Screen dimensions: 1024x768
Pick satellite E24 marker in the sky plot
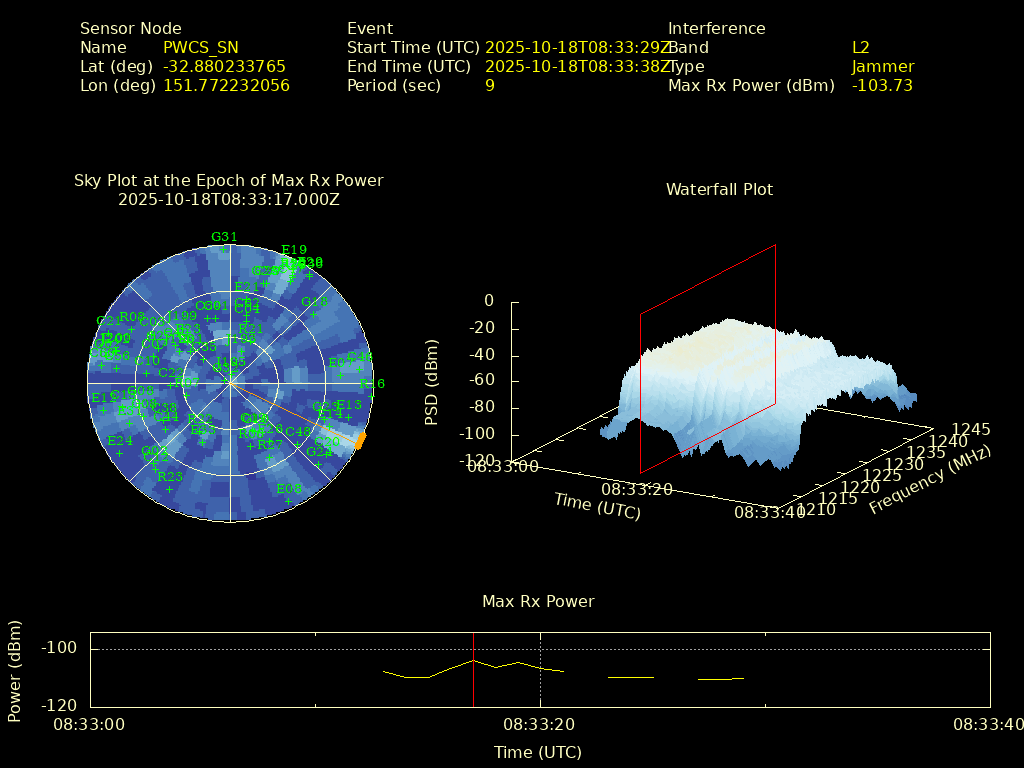[120, 441]
